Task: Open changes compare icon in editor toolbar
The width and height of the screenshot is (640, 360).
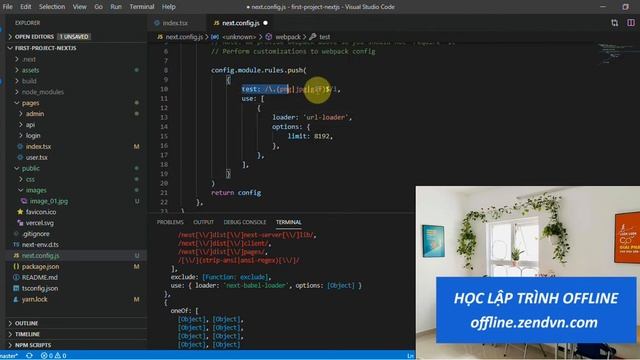Action: [x=614, y=23]
